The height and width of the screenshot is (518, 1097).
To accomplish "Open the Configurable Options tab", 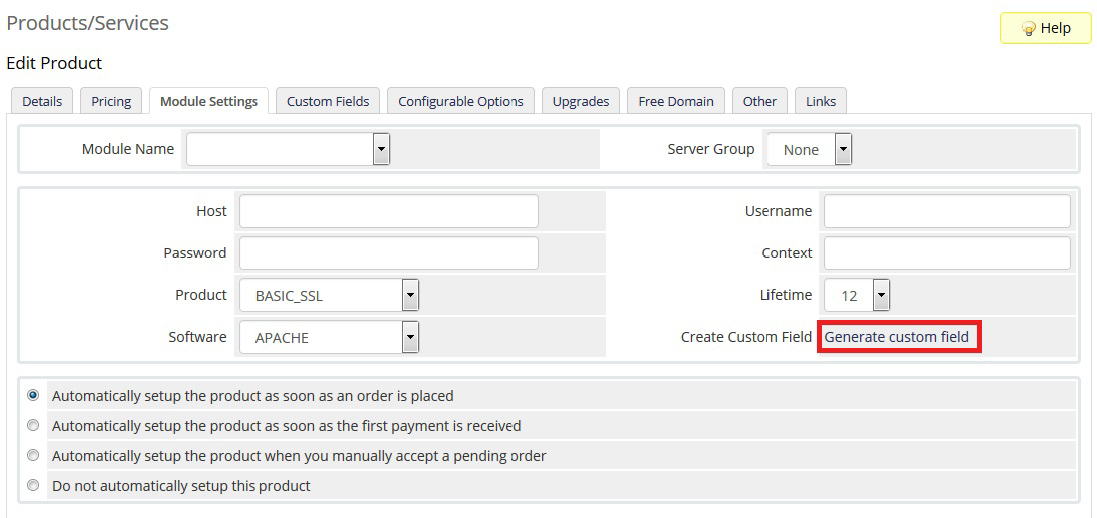I will 461,101.
